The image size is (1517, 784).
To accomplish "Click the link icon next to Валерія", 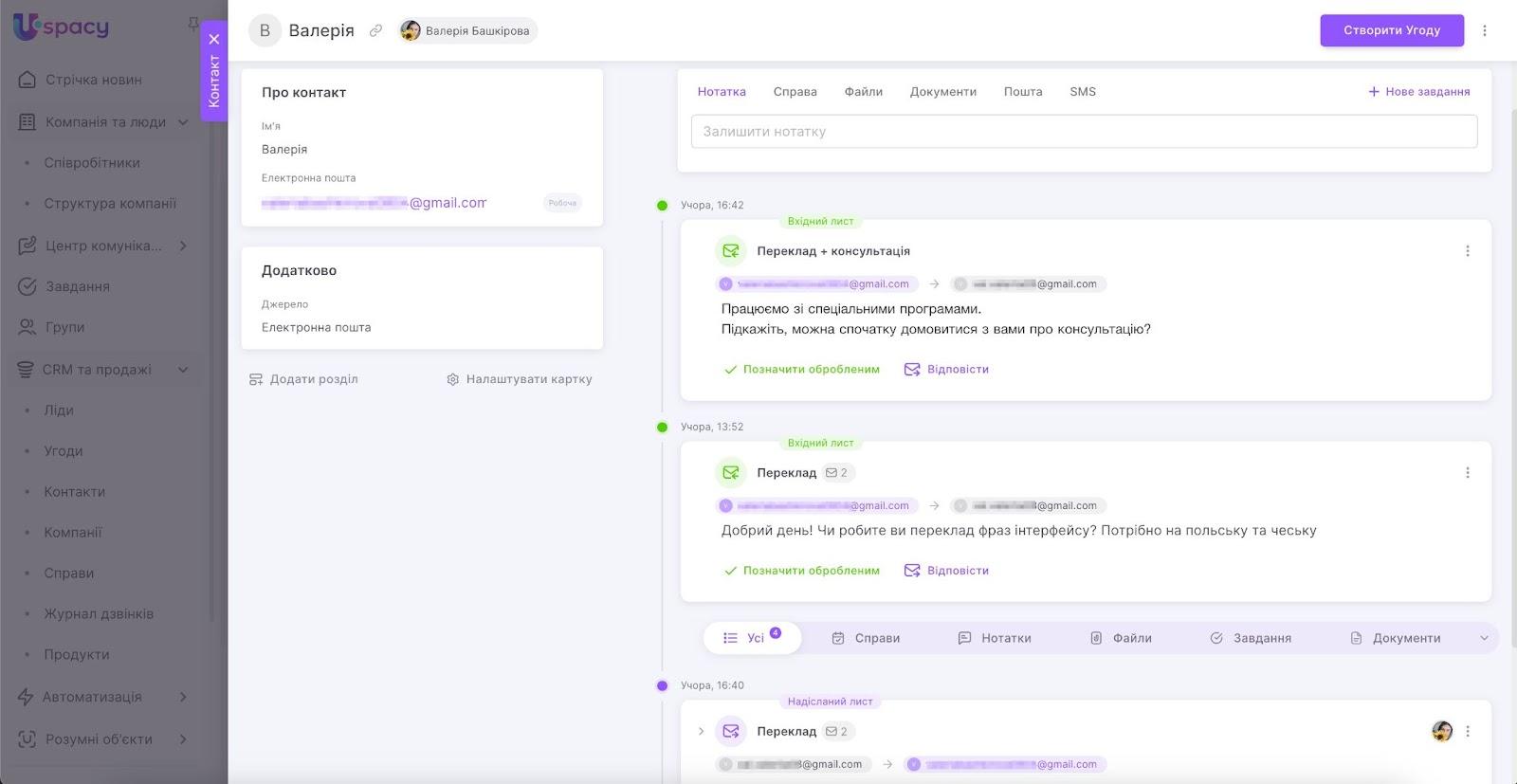I will pyautogui.click(x=375, y=30).
